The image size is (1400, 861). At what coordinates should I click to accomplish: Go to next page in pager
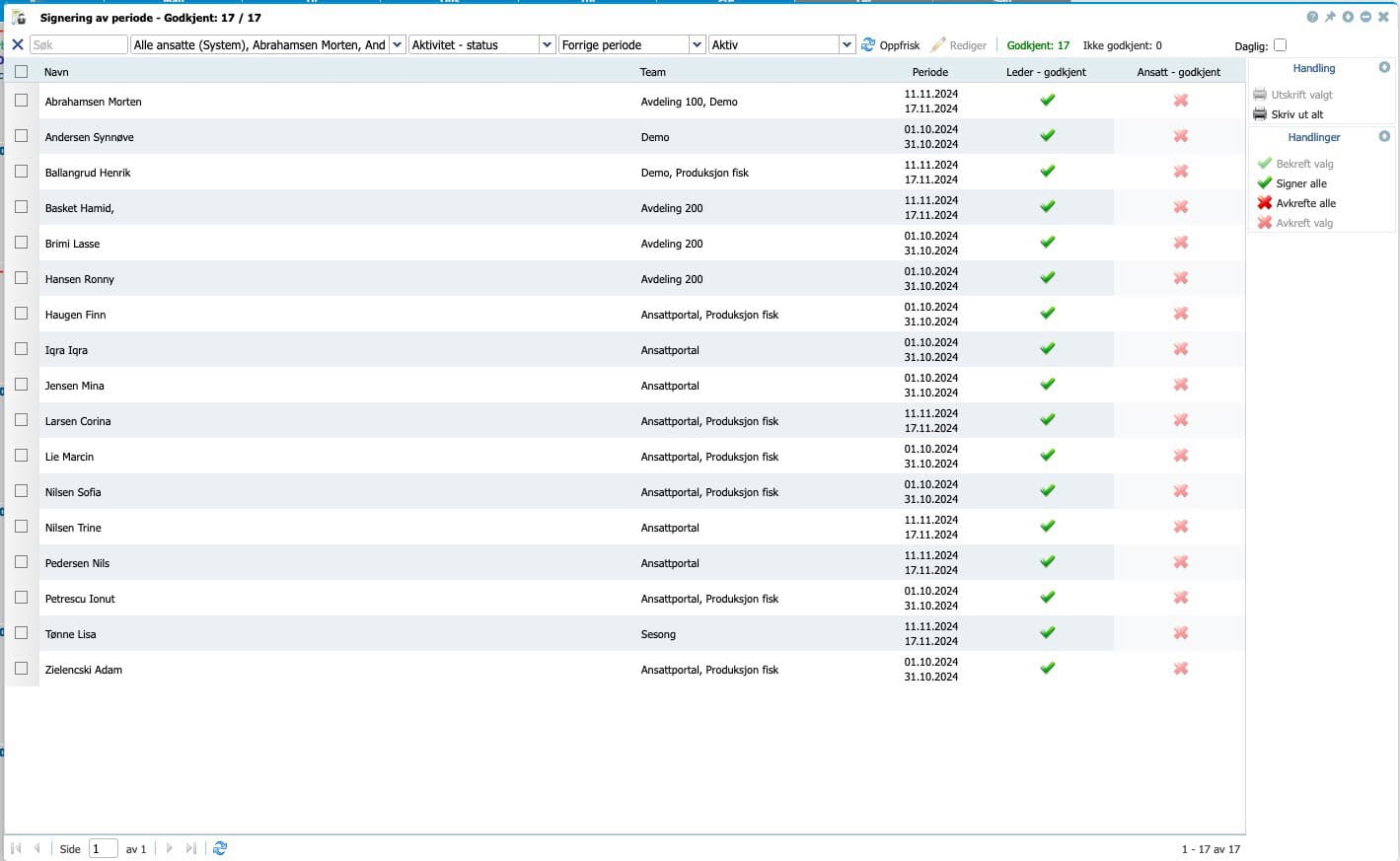170,848
